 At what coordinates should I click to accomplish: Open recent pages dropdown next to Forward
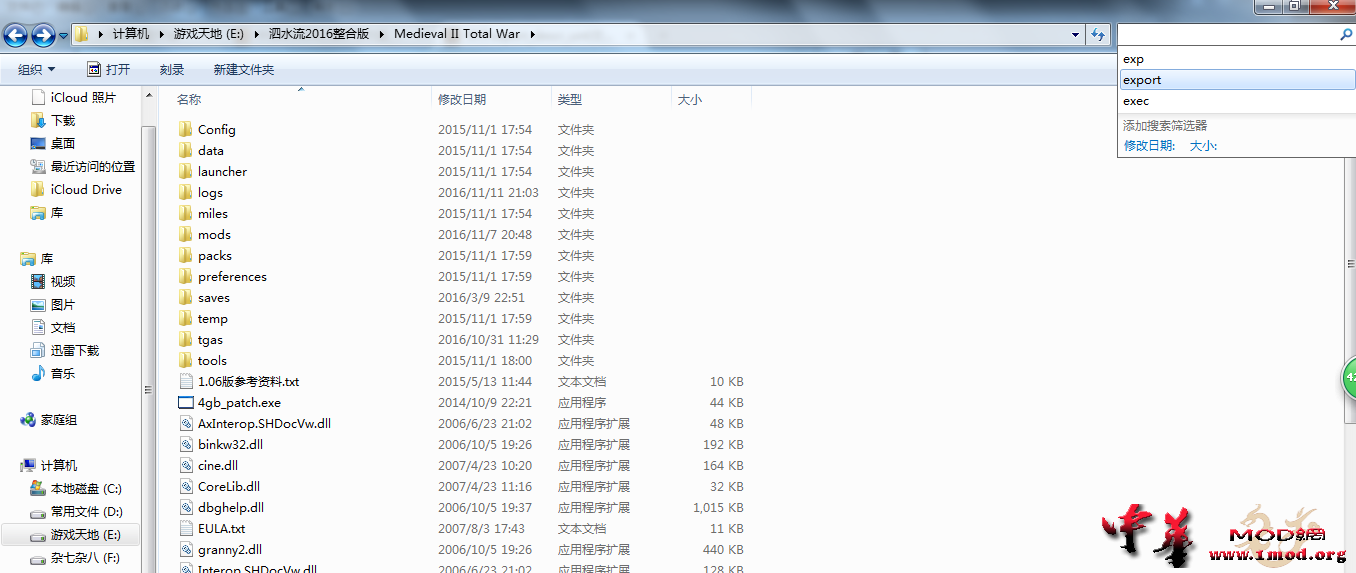point(64,37)
